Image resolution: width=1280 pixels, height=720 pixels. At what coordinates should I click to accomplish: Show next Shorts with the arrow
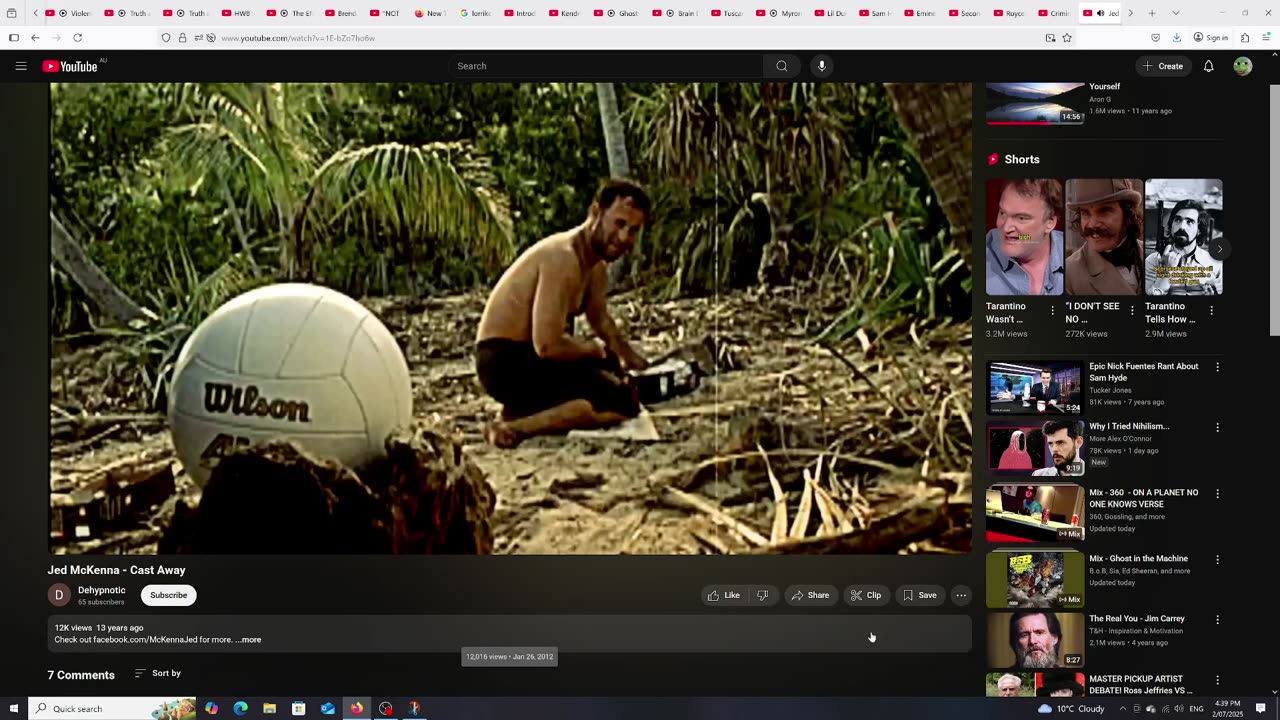coord(1219,249)
